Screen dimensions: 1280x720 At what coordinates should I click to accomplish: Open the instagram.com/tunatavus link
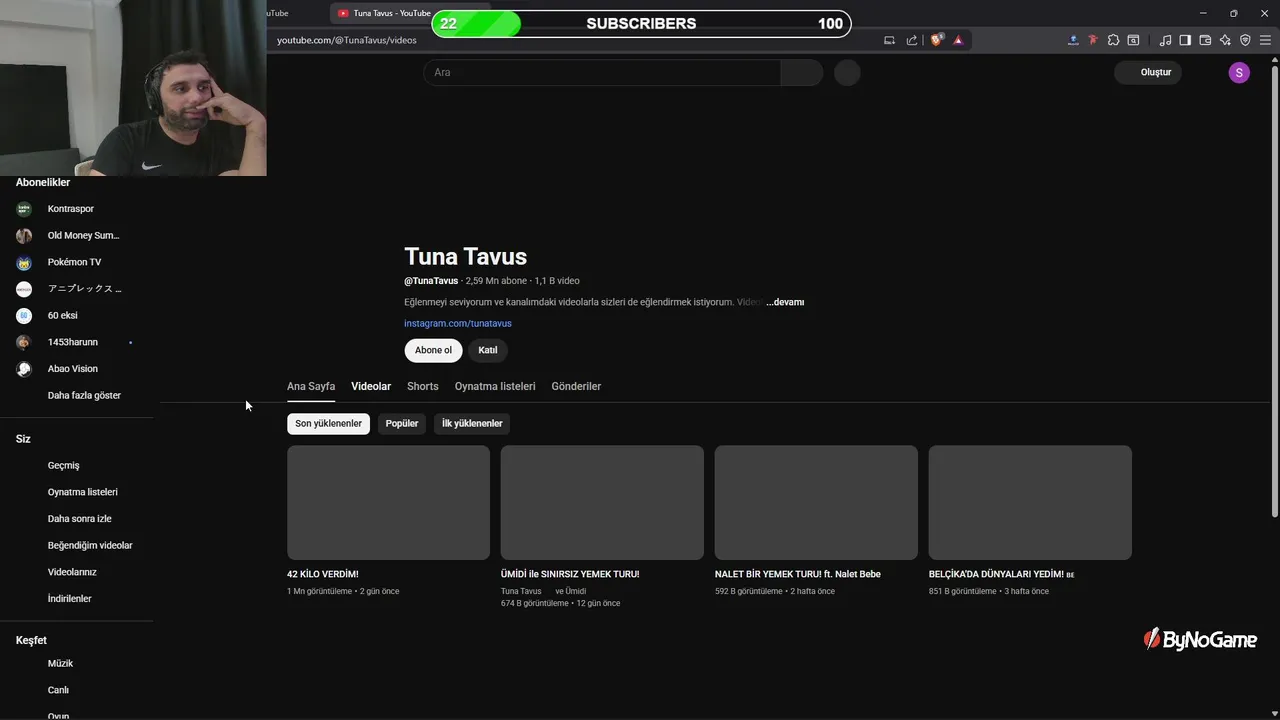(x=458, y=324)
